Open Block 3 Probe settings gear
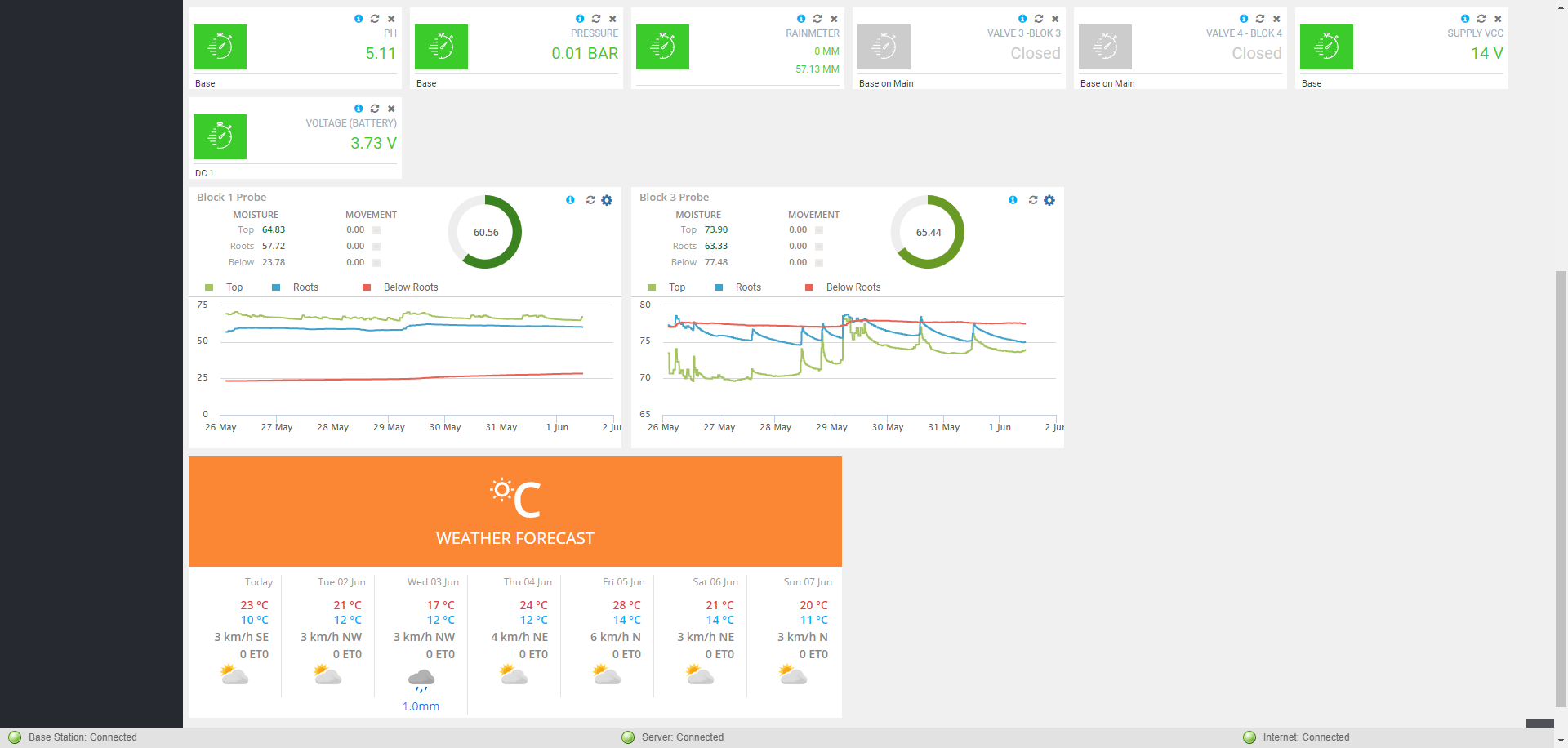The height and width of the screenshot is (748, 1568). 1049,200
